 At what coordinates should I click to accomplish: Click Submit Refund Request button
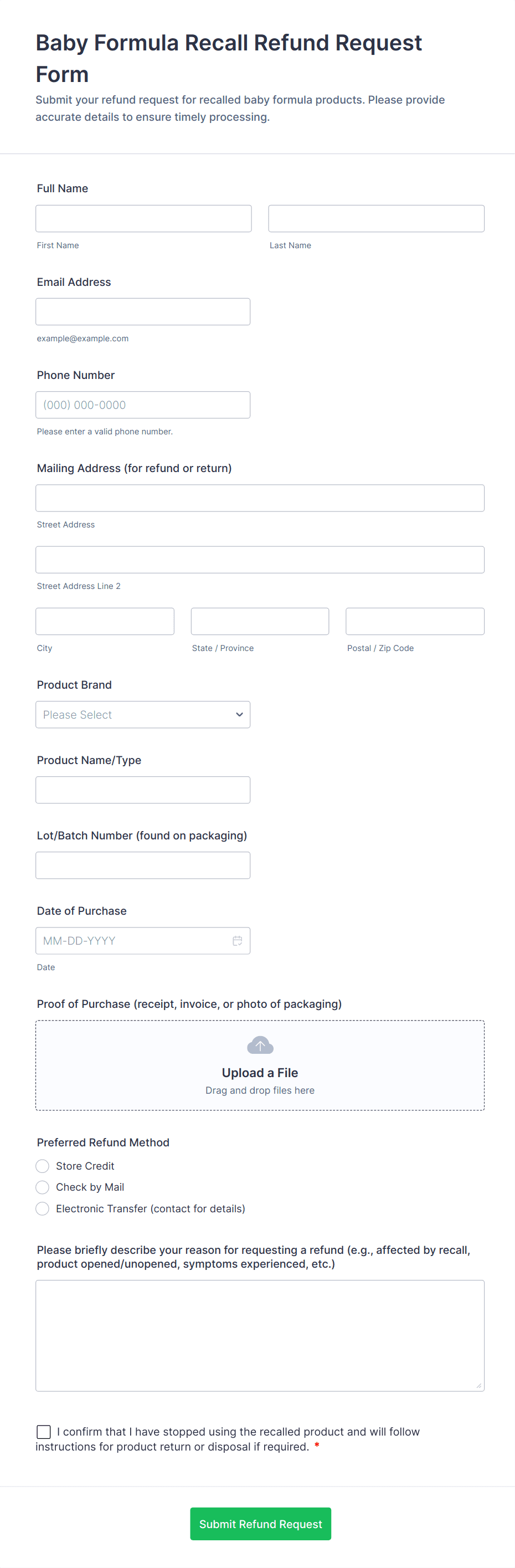(x=260, y=1524)
